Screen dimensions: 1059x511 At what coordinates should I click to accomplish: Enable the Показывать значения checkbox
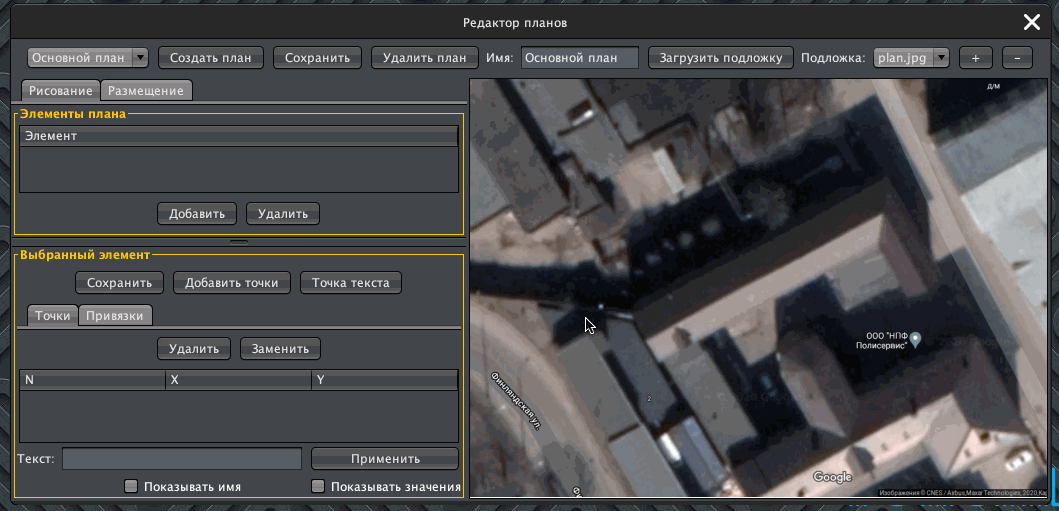coord(319,487)
